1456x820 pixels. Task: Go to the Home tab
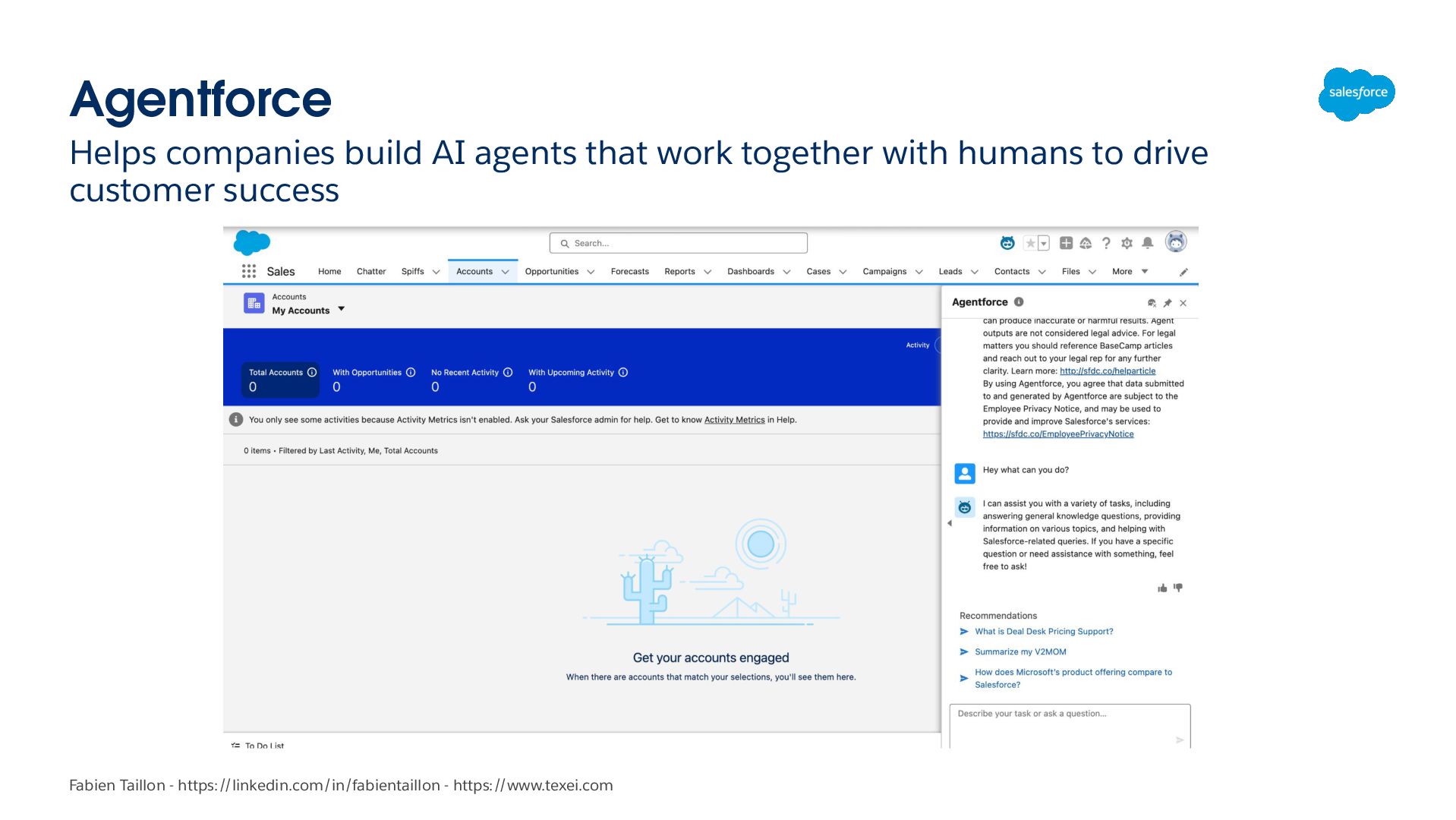coord(329,272)
